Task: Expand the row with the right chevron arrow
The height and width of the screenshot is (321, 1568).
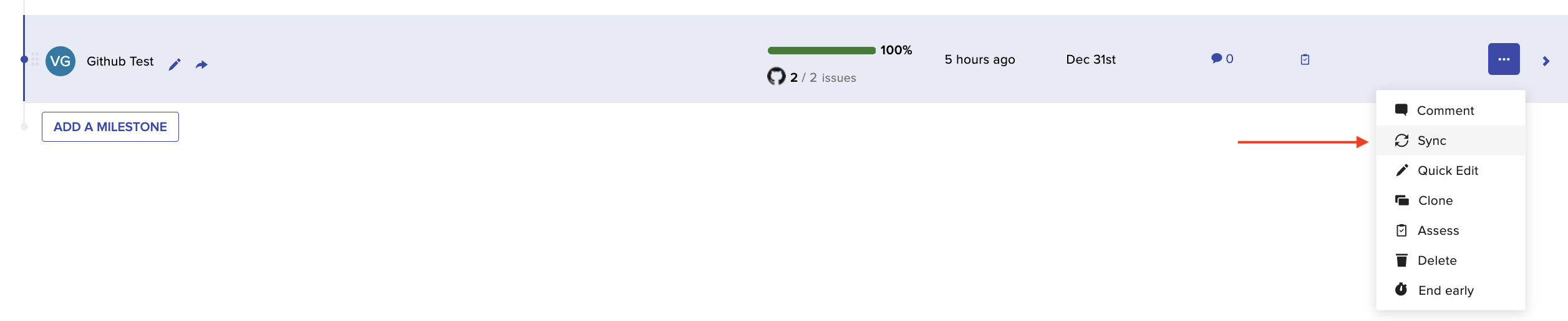Action: click(x=1546, y=61)
